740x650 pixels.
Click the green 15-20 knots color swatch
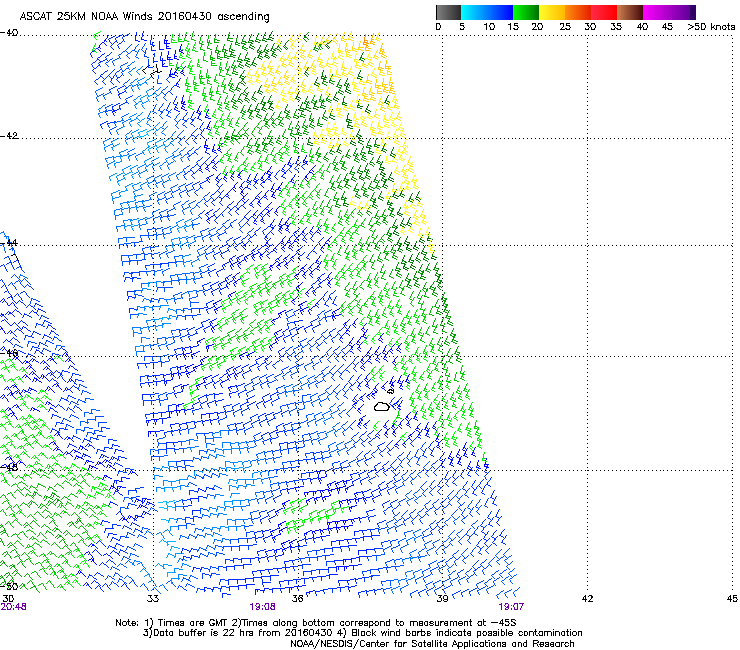click(526, 12)
